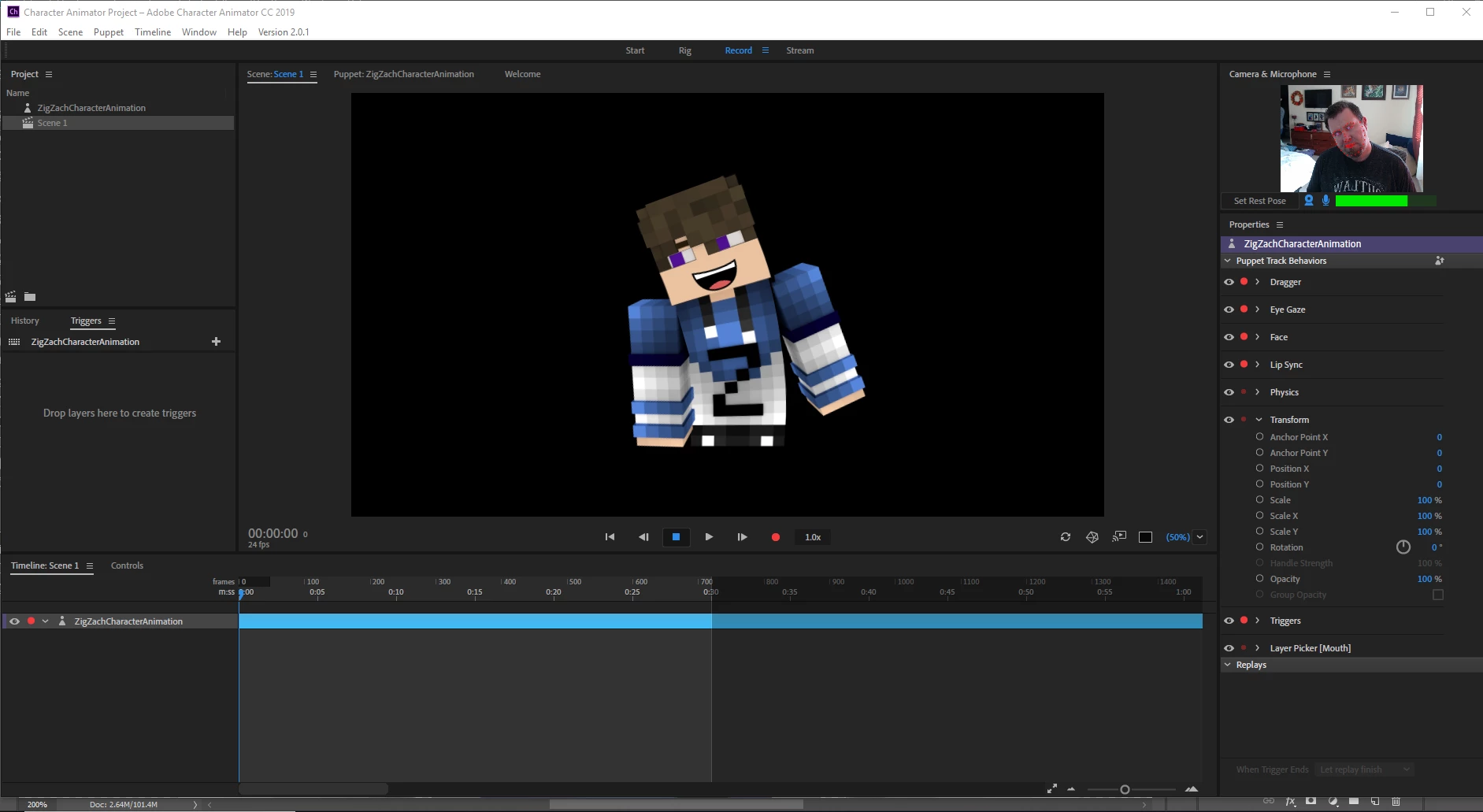The image size is (1483, 812).
Task: Collapse the Transform behavior
Action: pos(1259,420)
